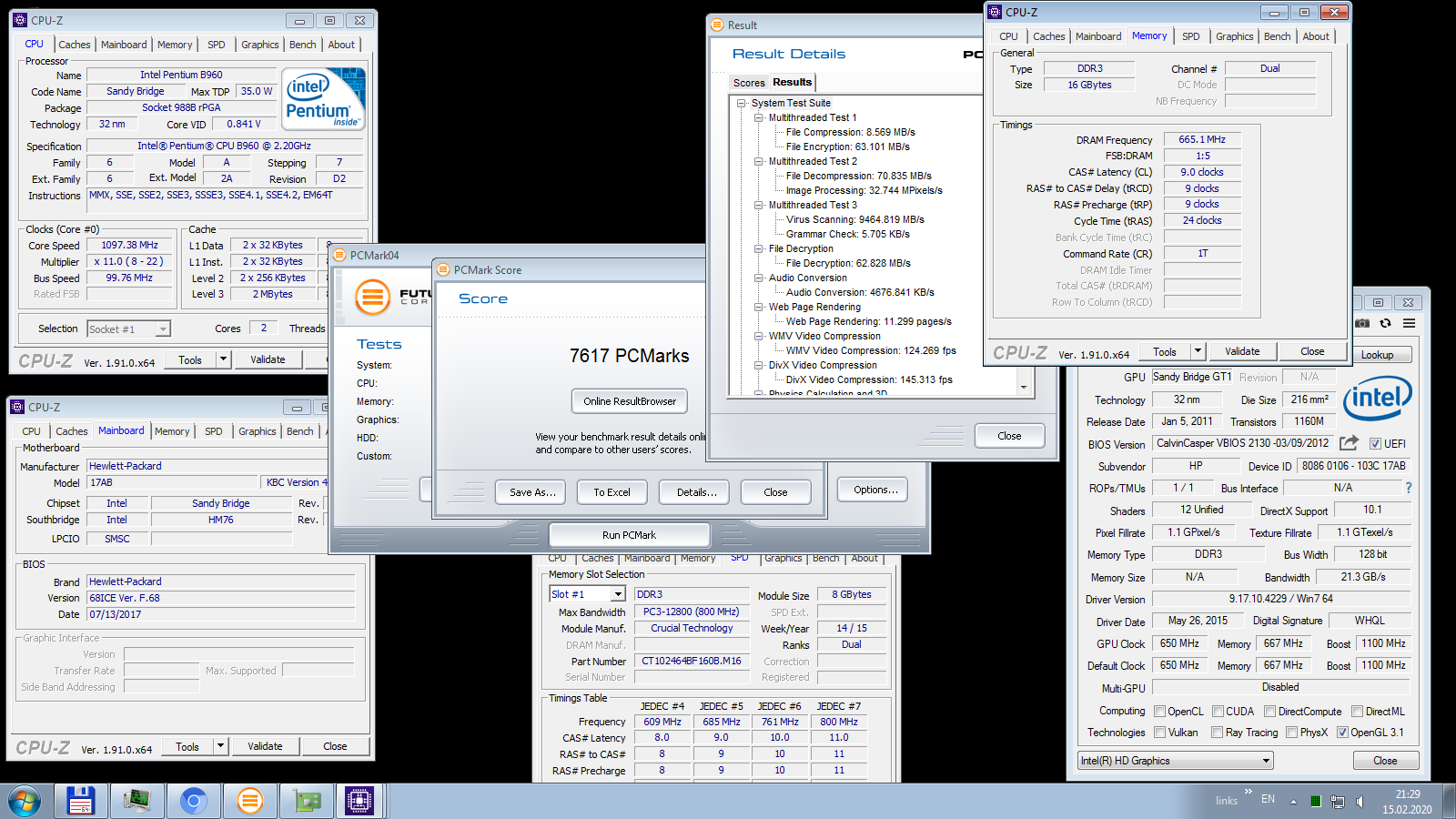1456x819 pixels.
Task: Open SPD tab in Memory CPU-Z window
Action: tap(1191, 36)
